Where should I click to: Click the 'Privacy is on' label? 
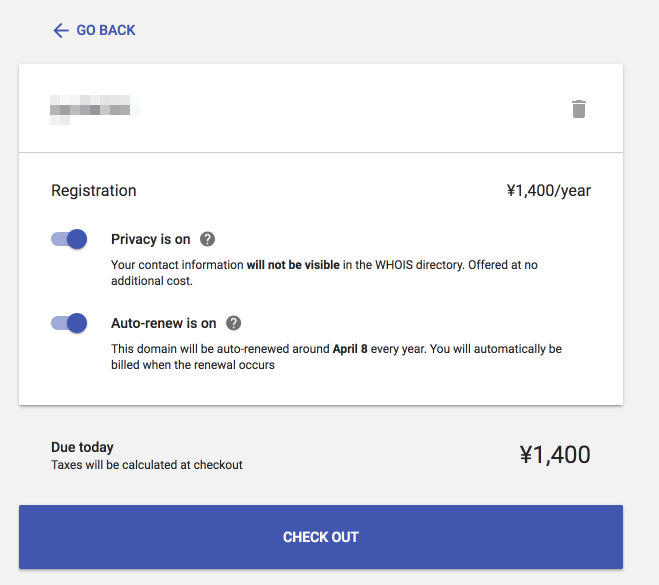(x=150, y=239)
